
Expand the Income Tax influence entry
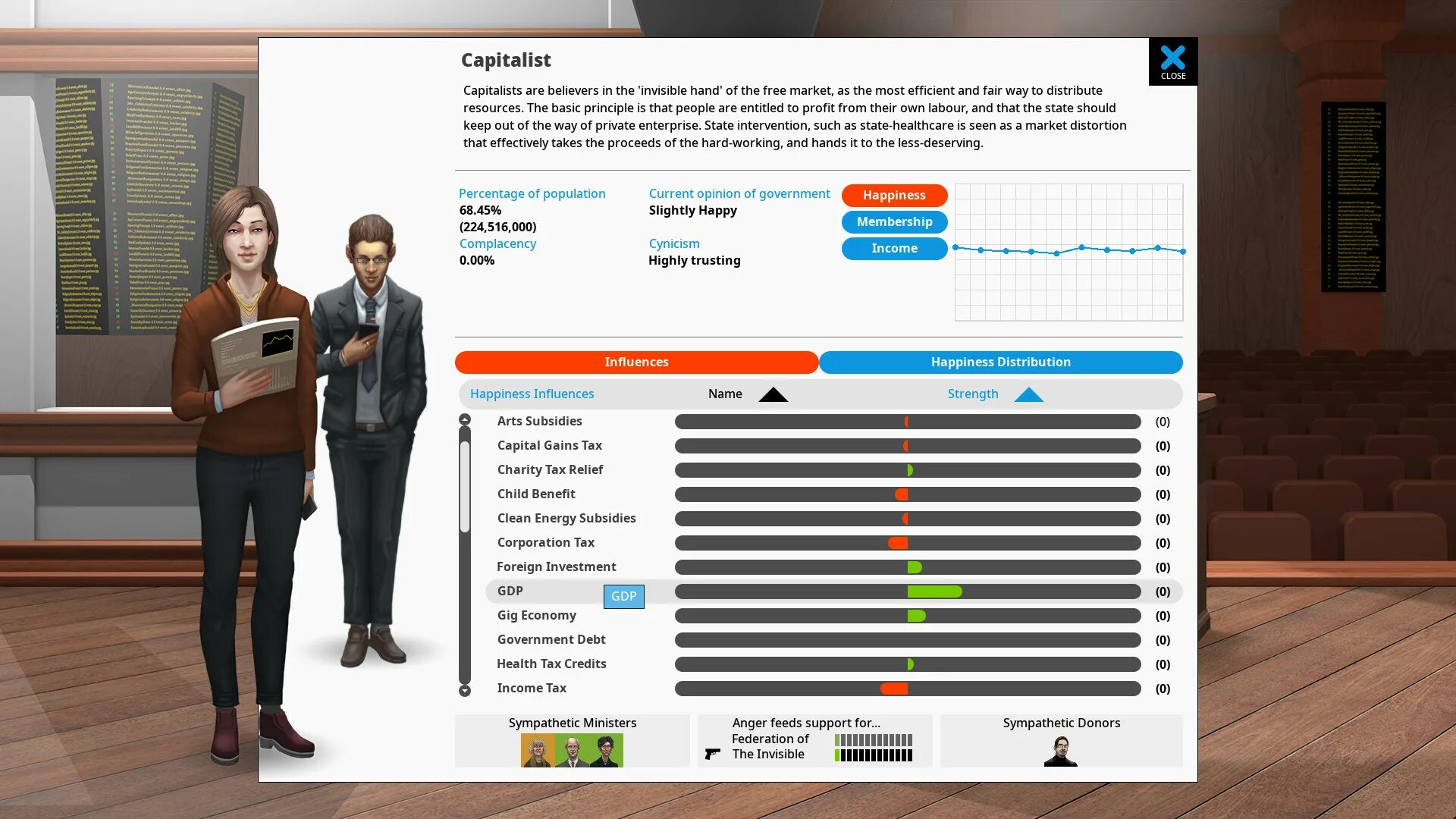[x=532, y=688]
